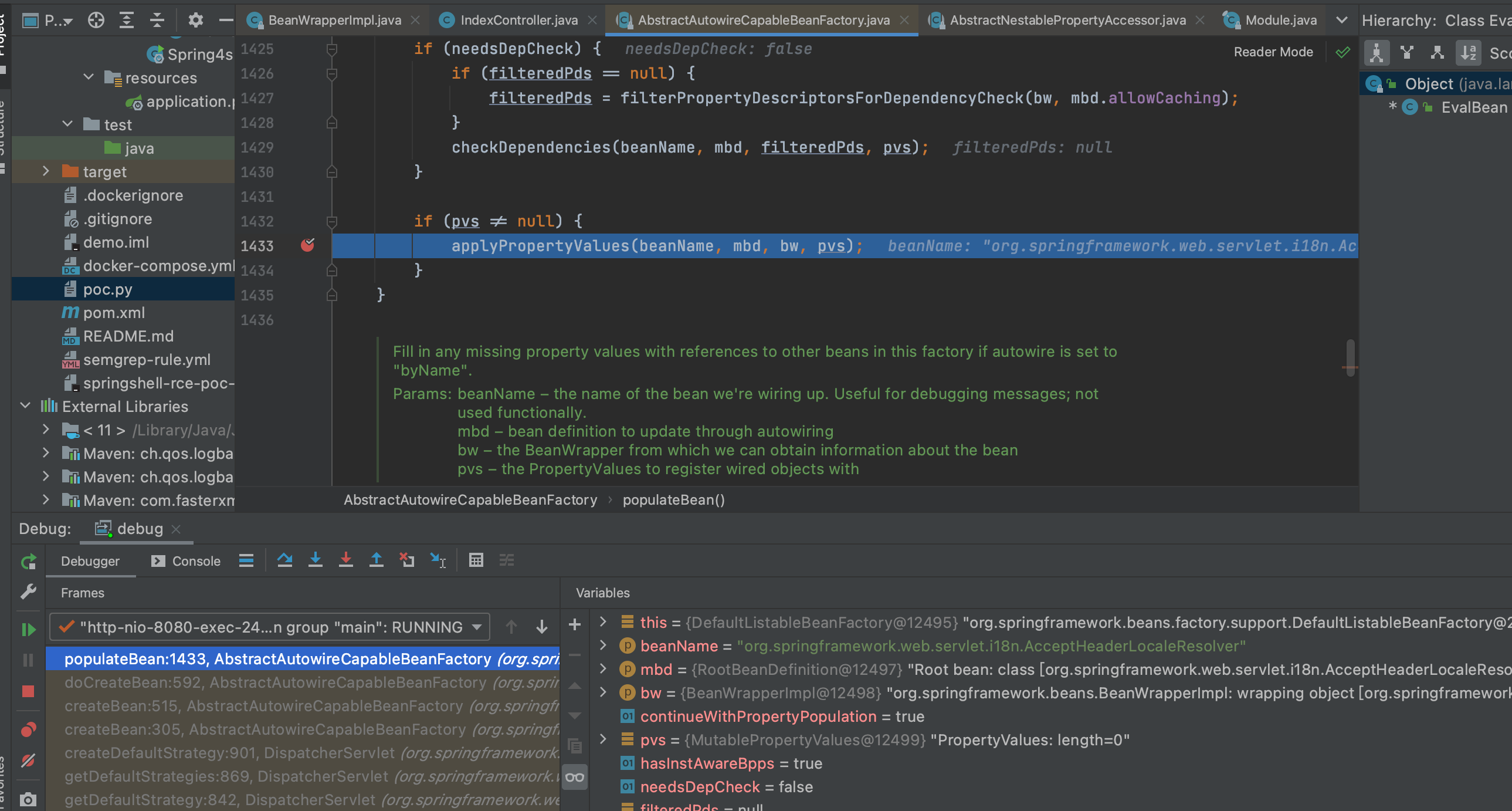This screenshot has width=1512, height=811.
Task: Click the editor vertical scrollbar thumb
Action: pyautogui.click(x=1351, y=357)
